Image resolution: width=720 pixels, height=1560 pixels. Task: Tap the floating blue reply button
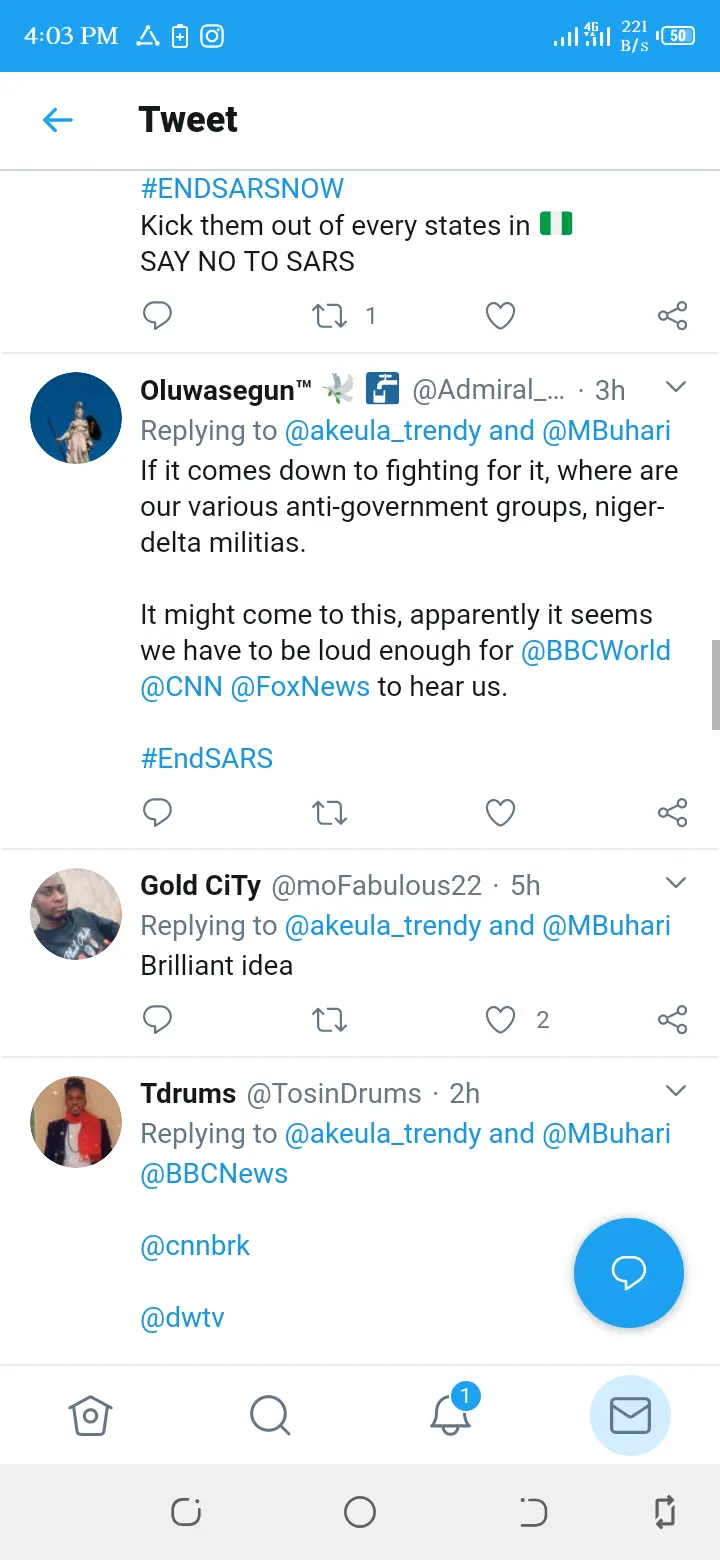pyautogui.click(x=628, y=1273)
